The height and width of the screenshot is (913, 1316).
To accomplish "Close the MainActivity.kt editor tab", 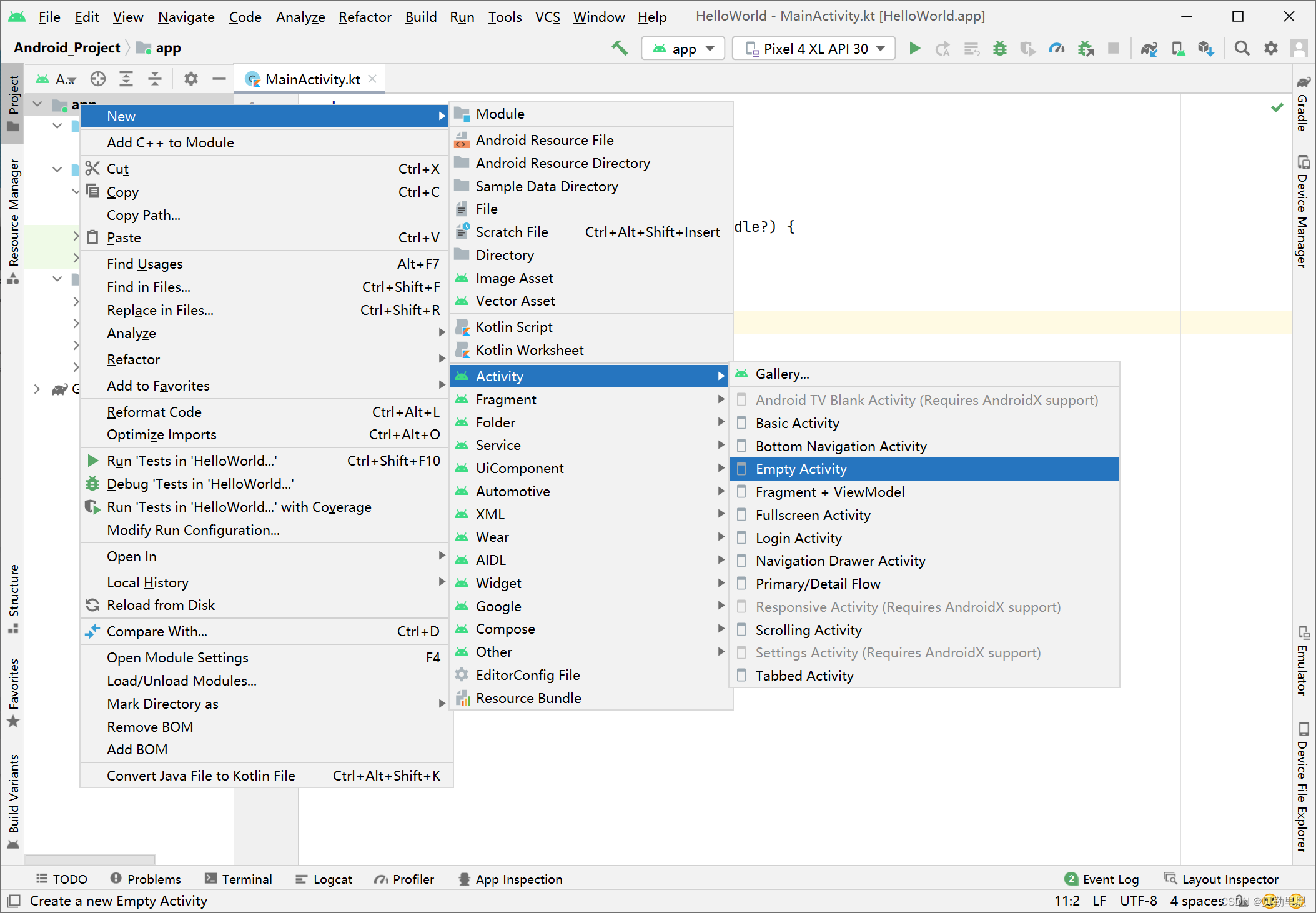I will point(373,79).
